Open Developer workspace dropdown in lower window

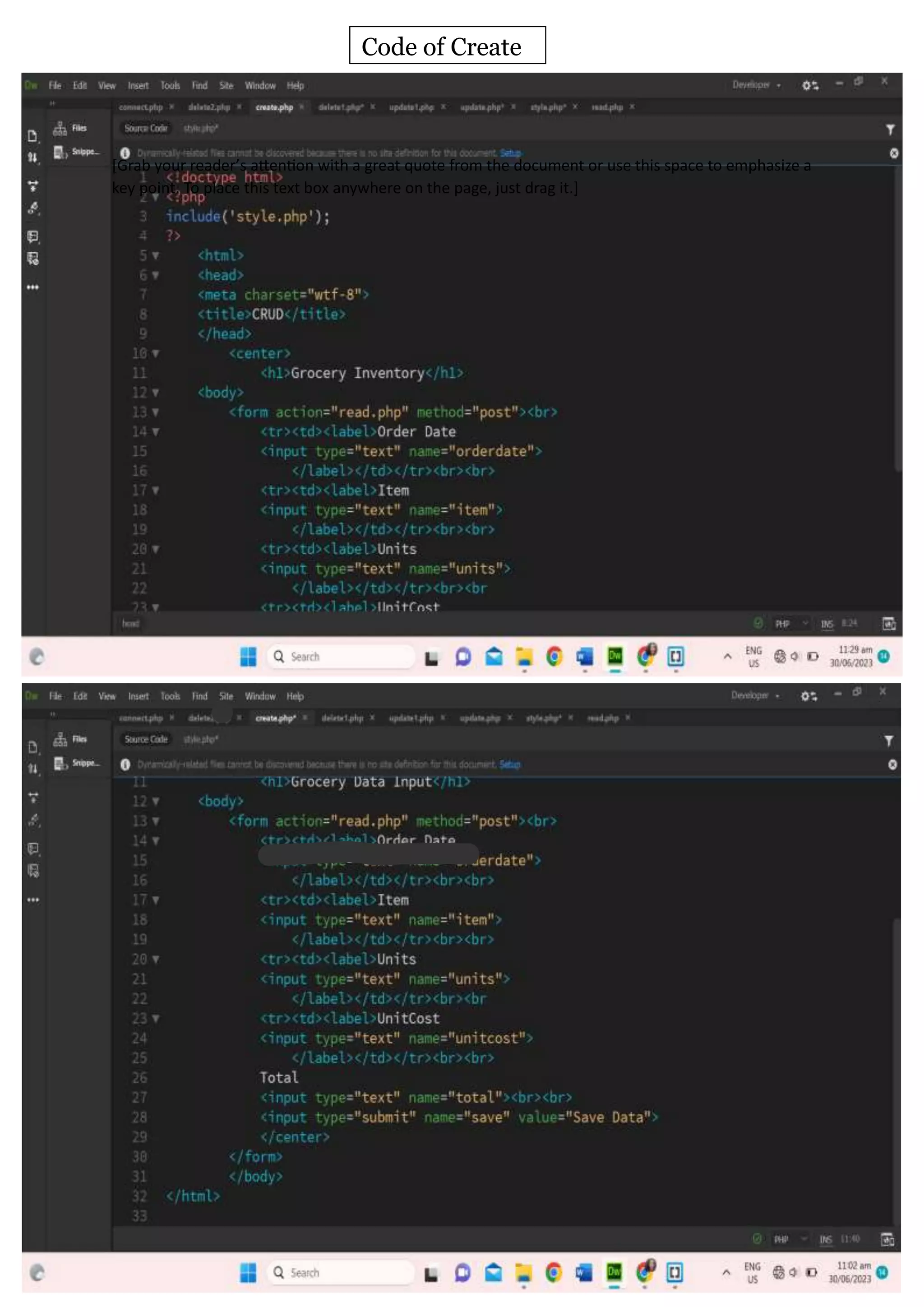[x=755, y=695]
